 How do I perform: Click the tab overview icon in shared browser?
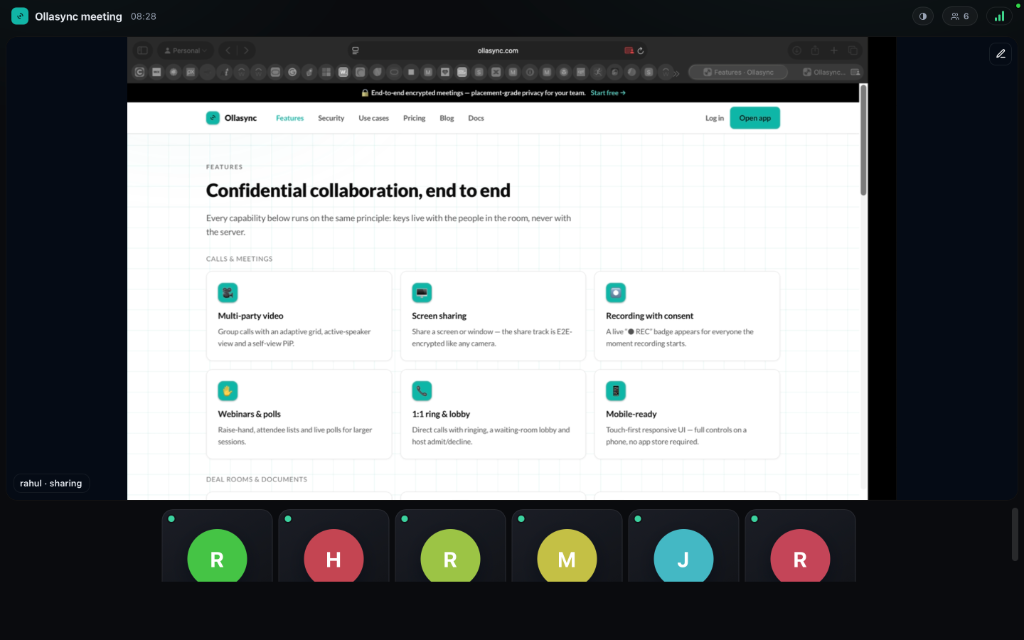(853, 50)
